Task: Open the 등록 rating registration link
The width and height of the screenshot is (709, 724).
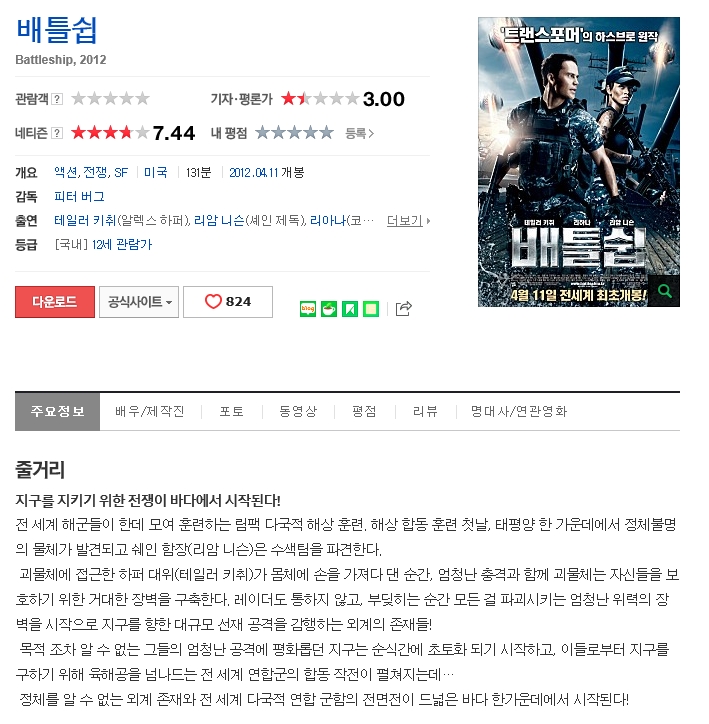Action: click(359, 133)
